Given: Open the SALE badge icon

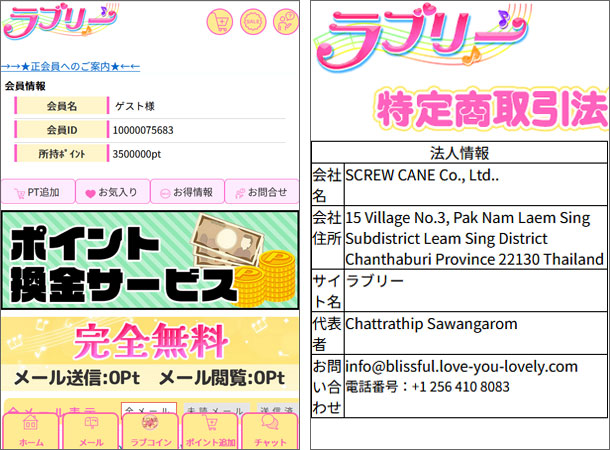Looking at the screenshot, I should (253, 22).
